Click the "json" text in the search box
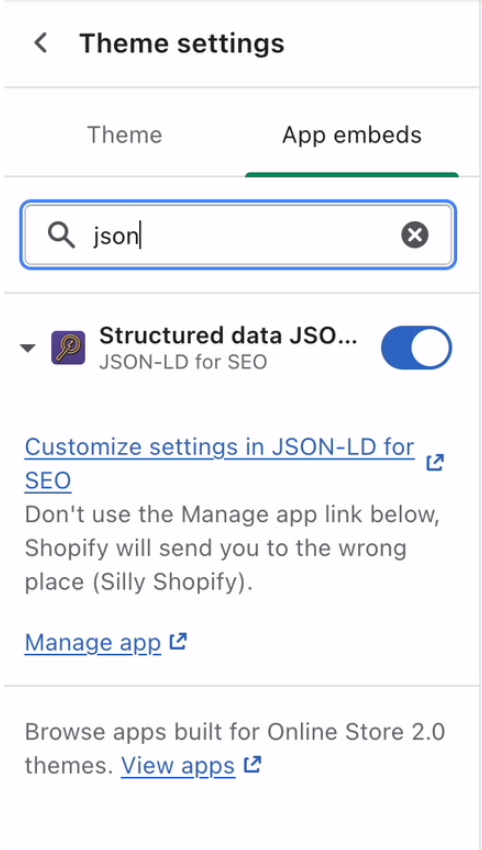 115,236
